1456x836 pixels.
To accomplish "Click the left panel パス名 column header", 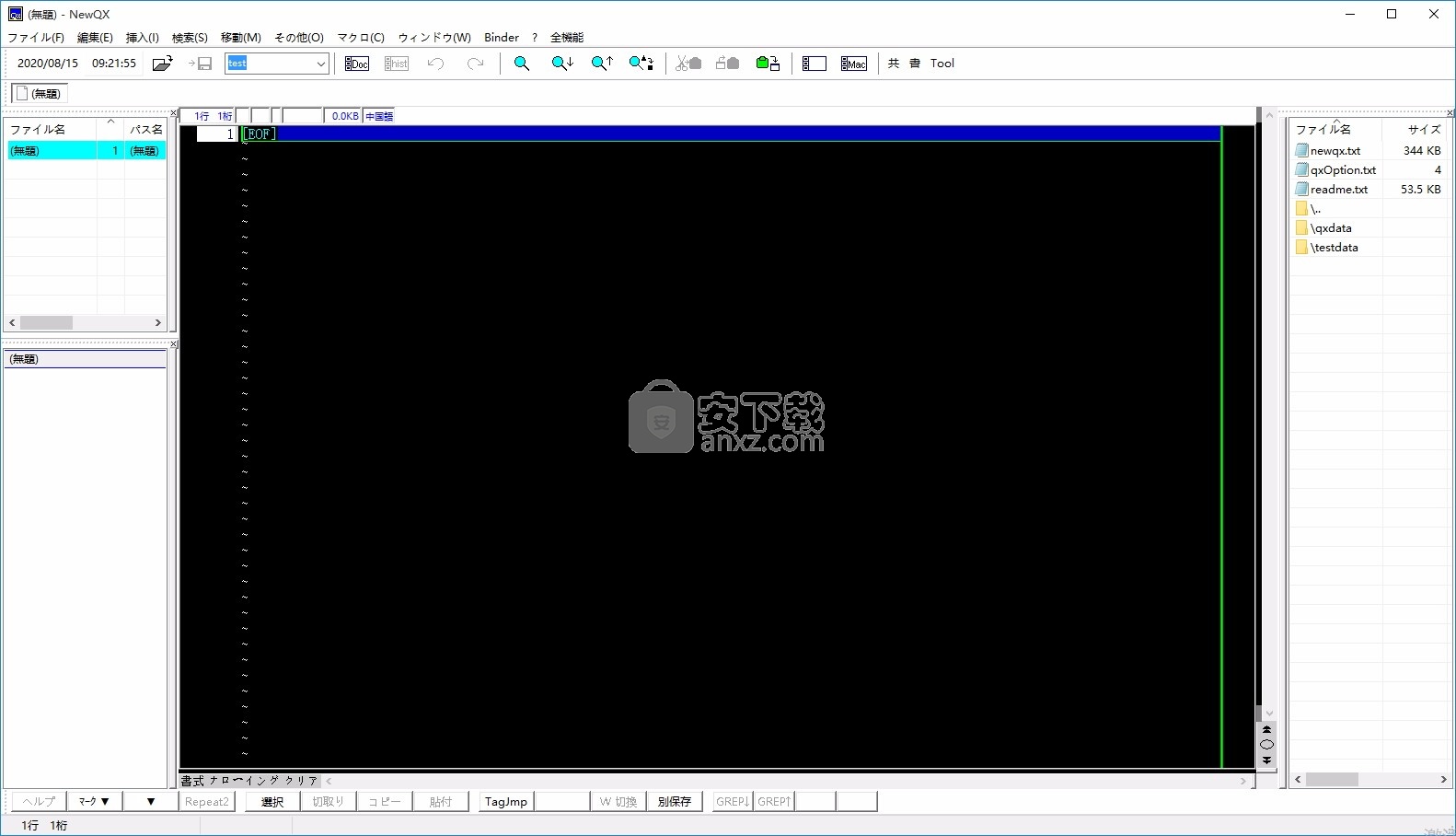I will tap(145, 129).
